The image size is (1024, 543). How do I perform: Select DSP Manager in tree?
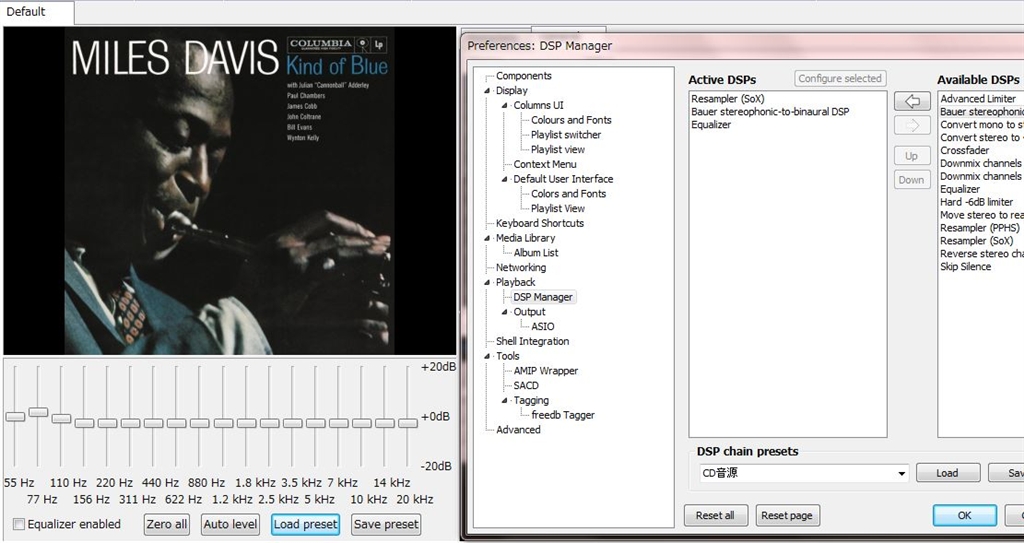tap(543, 297)
